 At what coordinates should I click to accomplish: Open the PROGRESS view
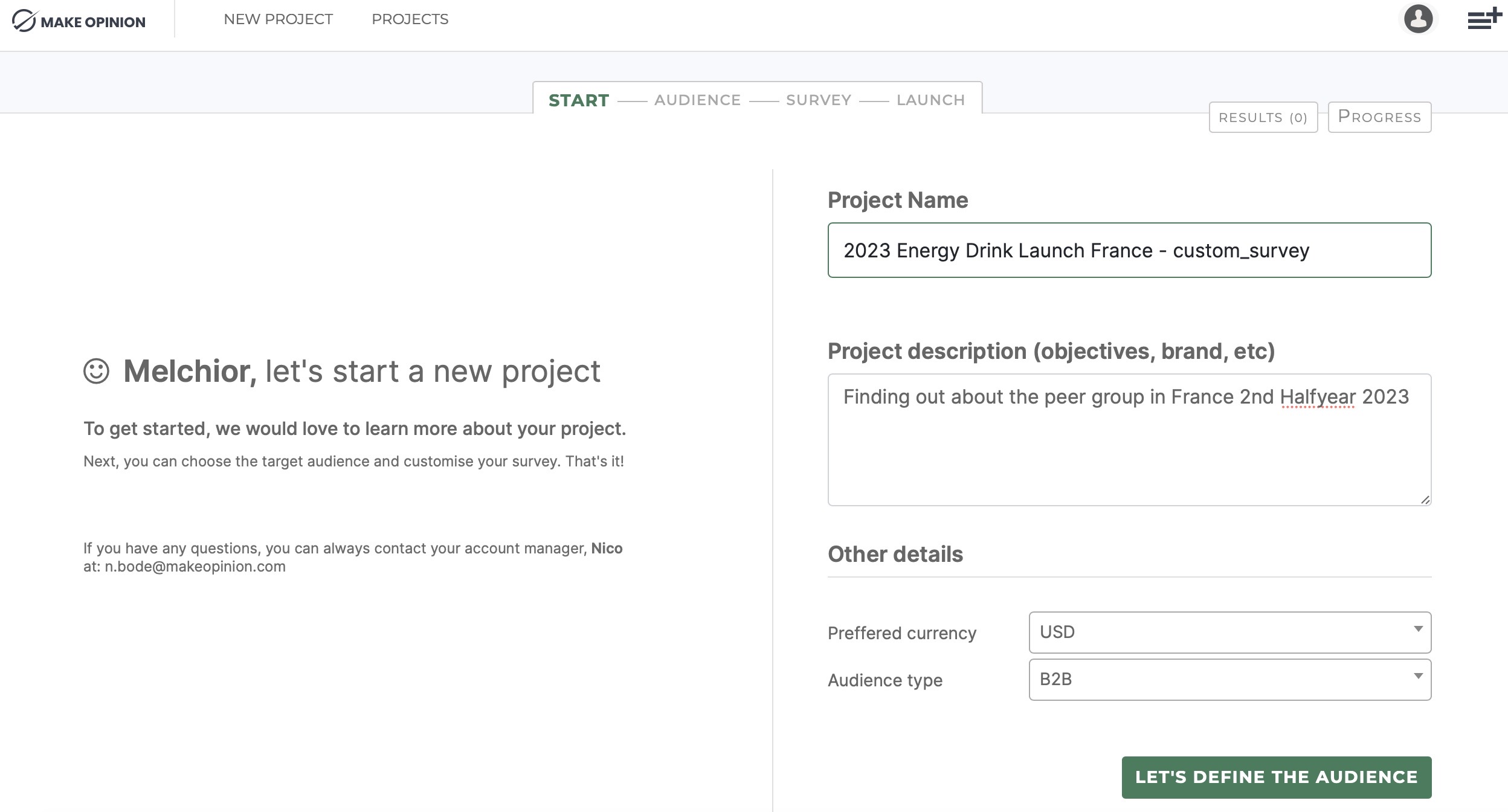pos(1379,117)
